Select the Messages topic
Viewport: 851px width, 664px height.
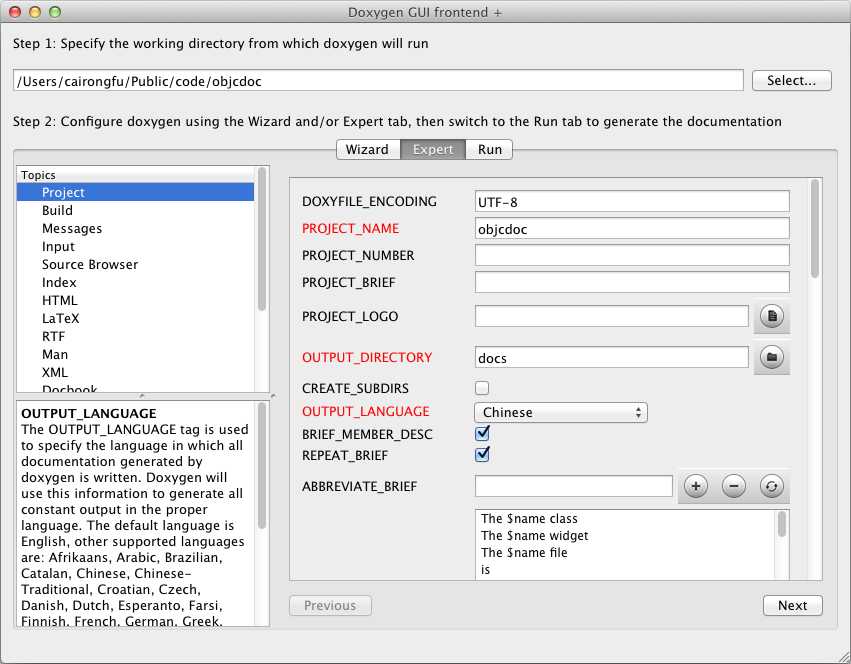click(x=135, y=228)
